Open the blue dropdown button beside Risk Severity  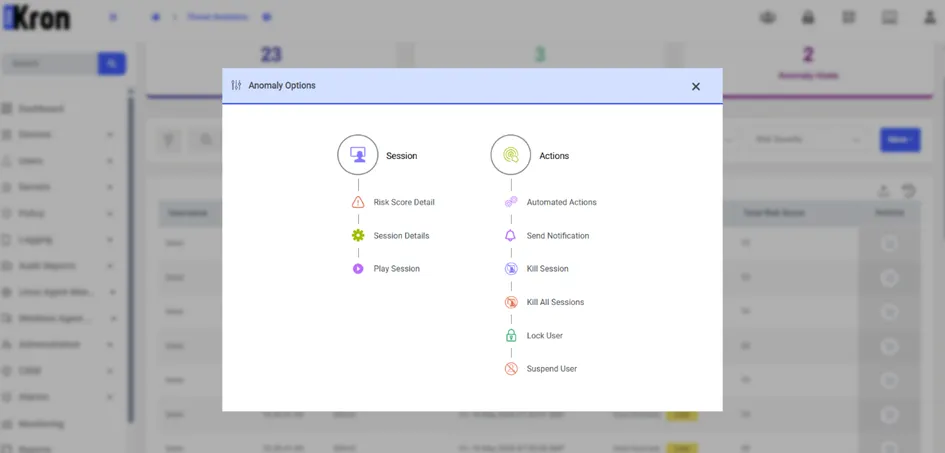point(900,140)
